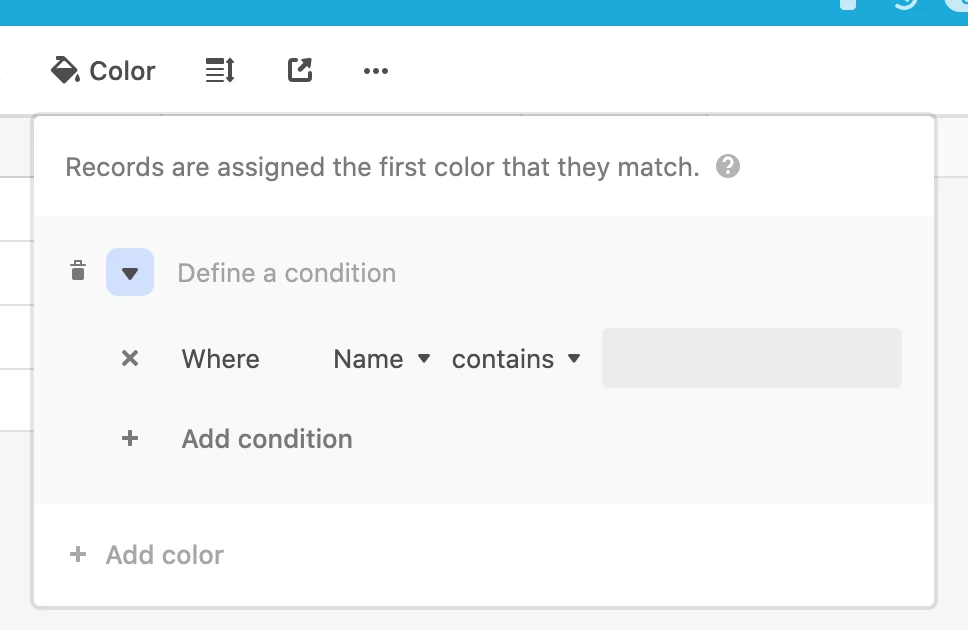Remove the Where condition with X
Viewport: 968px width, 630px height.
coord(130,358)
